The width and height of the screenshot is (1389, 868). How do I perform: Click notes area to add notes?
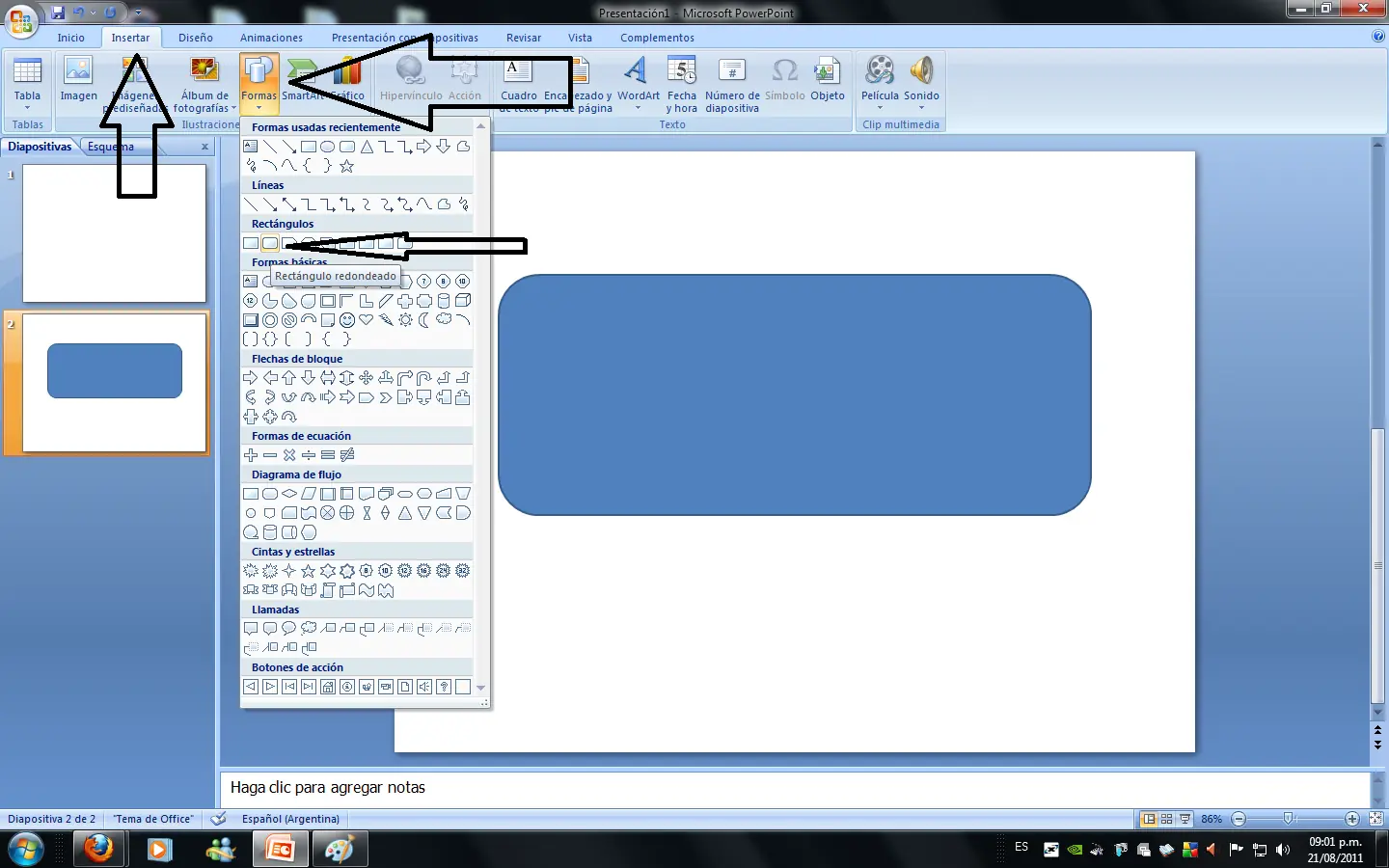(795, 788)
